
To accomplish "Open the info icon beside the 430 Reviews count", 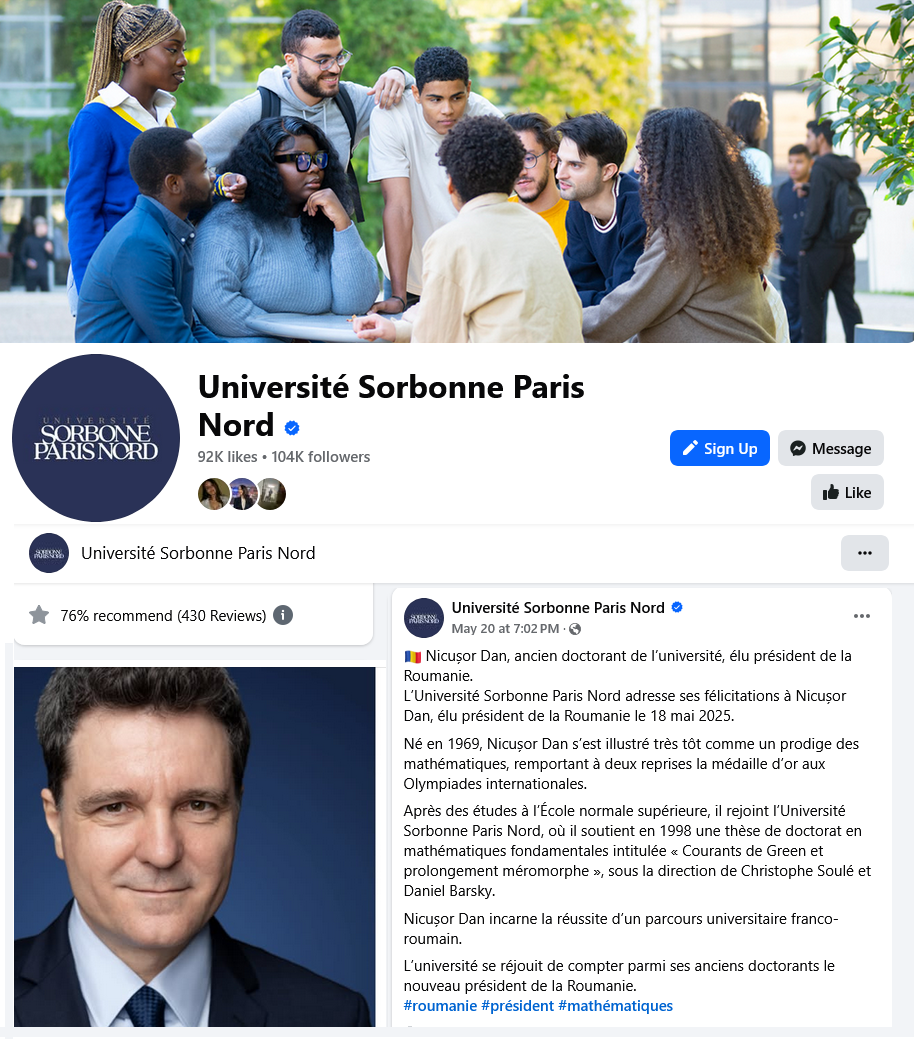I will point(283,615).
